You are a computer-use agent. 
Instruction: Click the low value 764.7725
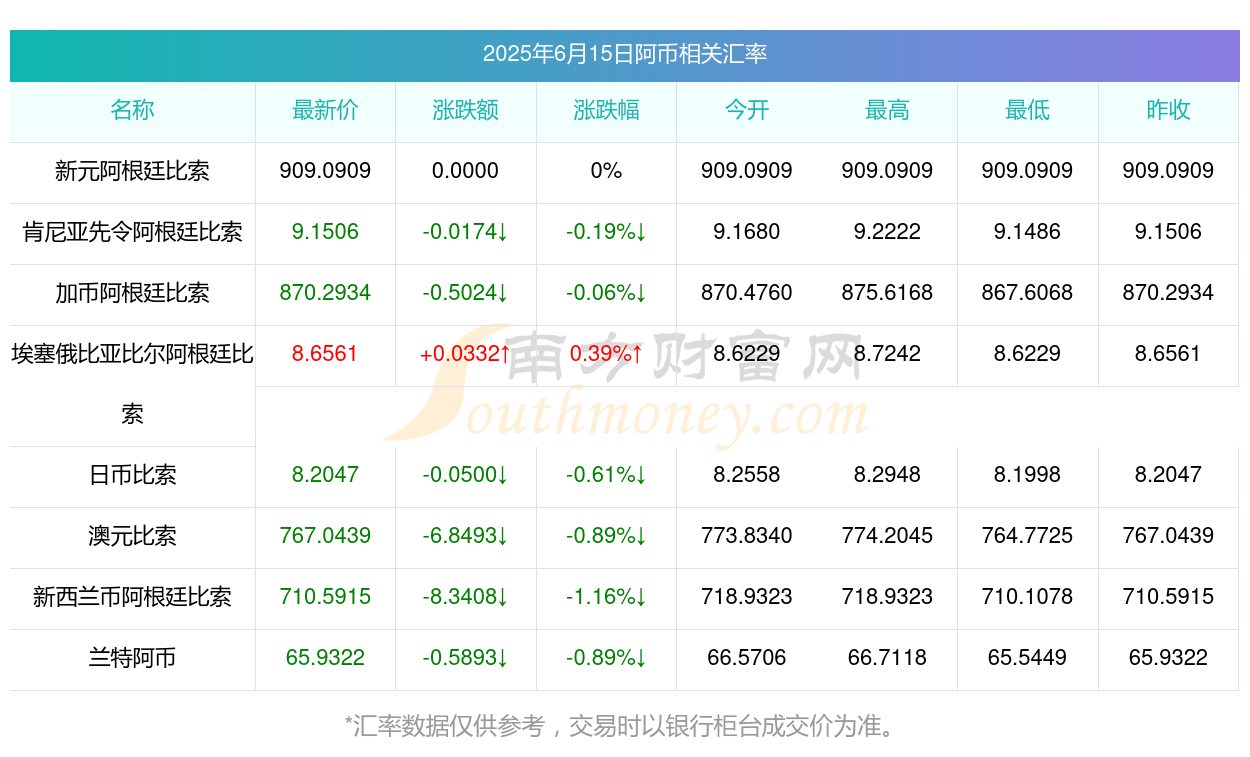tap(1028, 536)
